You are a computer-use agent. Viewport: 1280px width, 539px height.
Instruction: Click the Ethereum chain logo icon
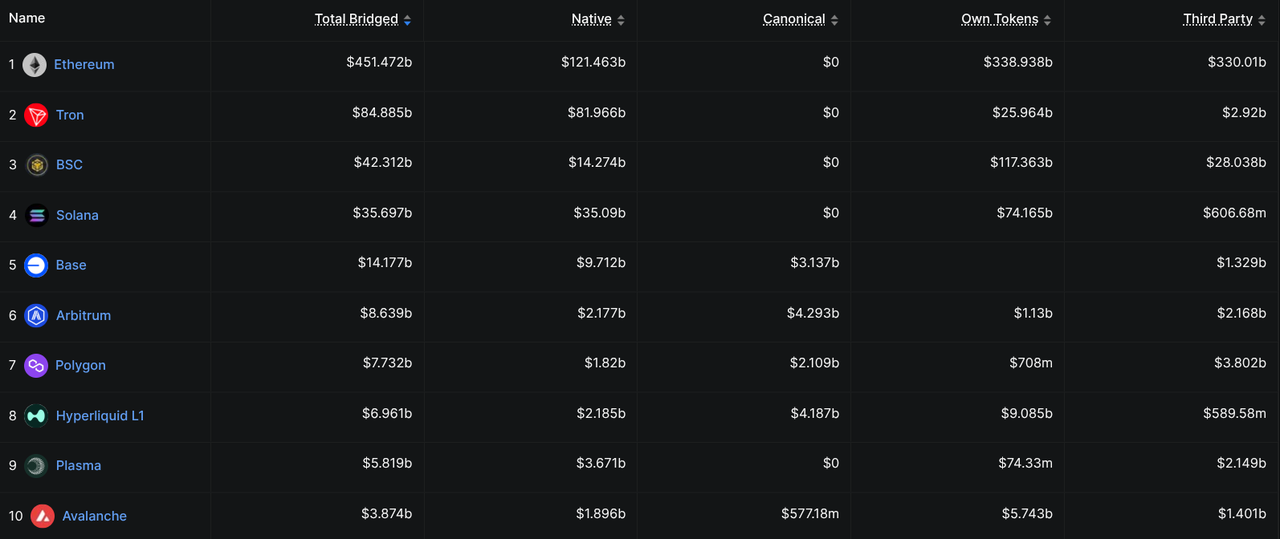pos(35,65)
